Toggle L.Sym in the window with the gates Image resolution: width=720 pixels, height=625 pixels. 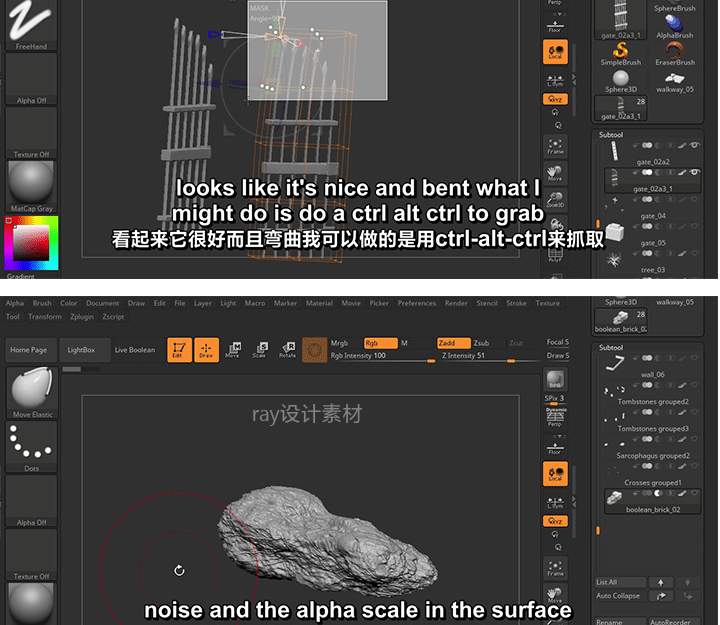pos(555,81)
